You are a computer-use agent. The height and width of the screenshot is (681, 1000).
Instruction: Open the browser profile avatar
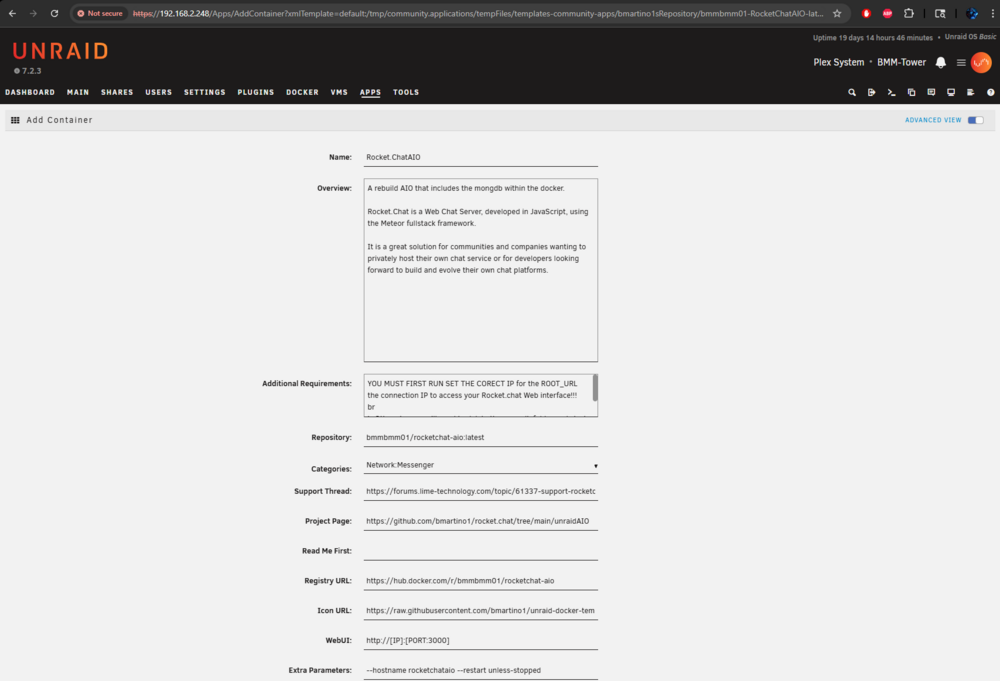971,13
